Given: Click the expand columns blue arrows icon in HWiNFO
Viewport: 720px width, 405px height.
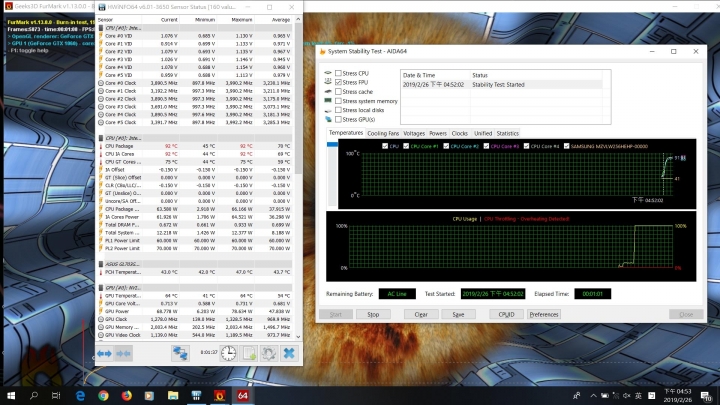Looking at the screenshot, I should click(x=104, y=354).
